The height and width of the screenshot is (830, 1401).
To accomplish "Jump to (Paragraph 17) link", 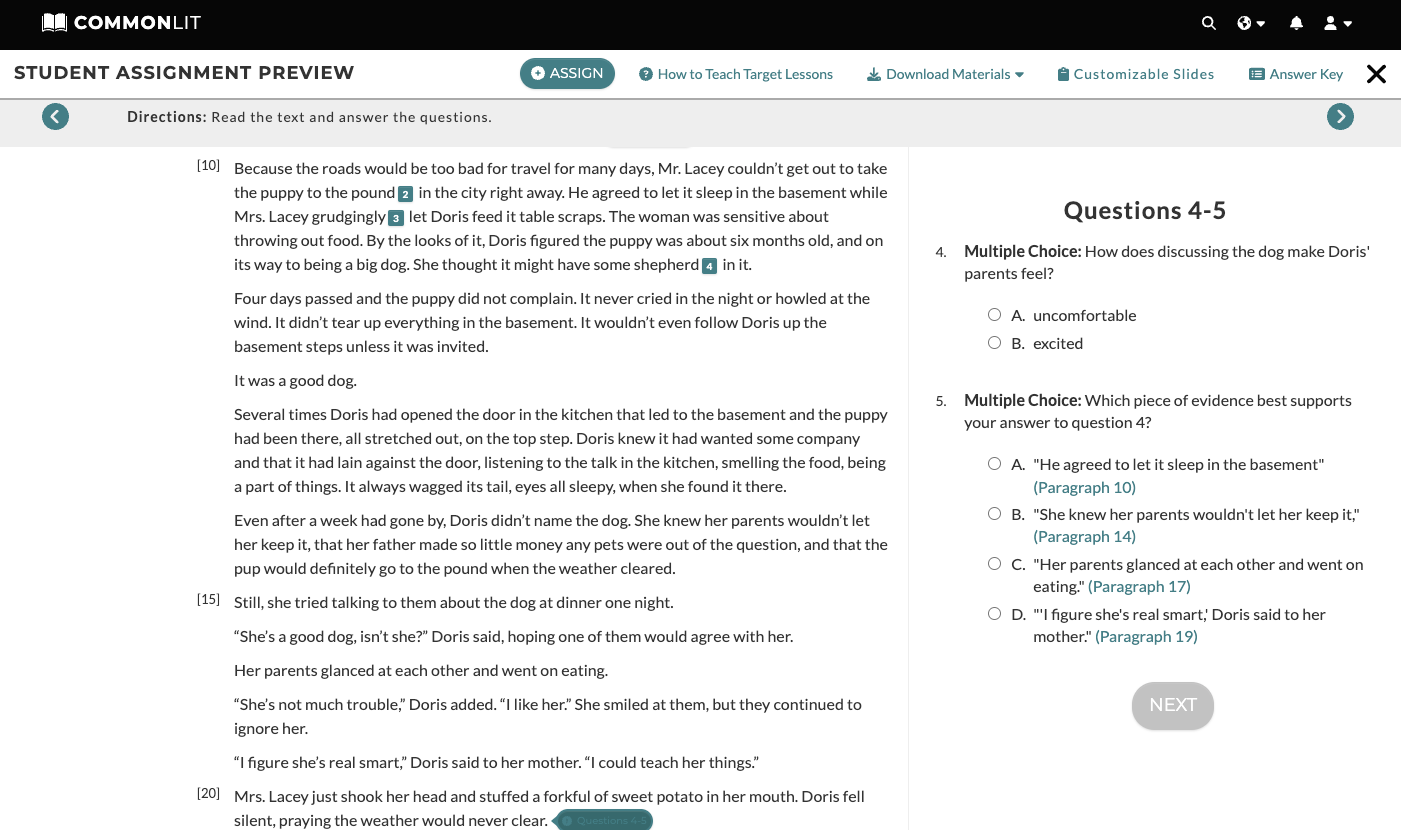I will [x=1139, y=587].
